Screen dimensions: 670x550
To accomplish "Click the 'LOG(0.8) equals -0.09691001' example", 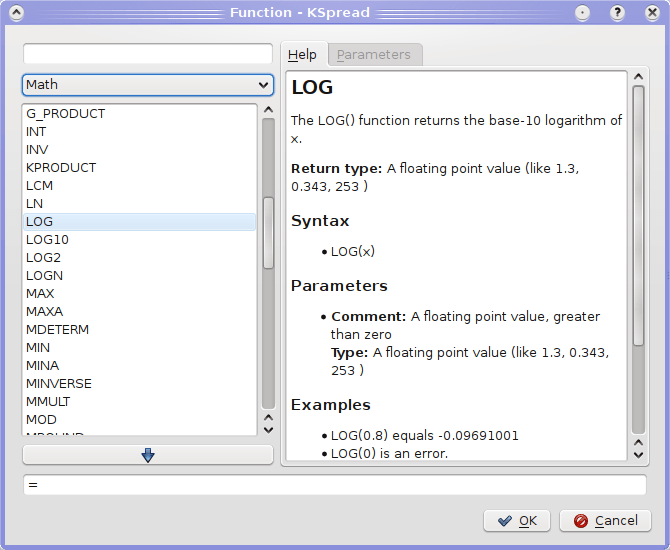I will (425, 435).
